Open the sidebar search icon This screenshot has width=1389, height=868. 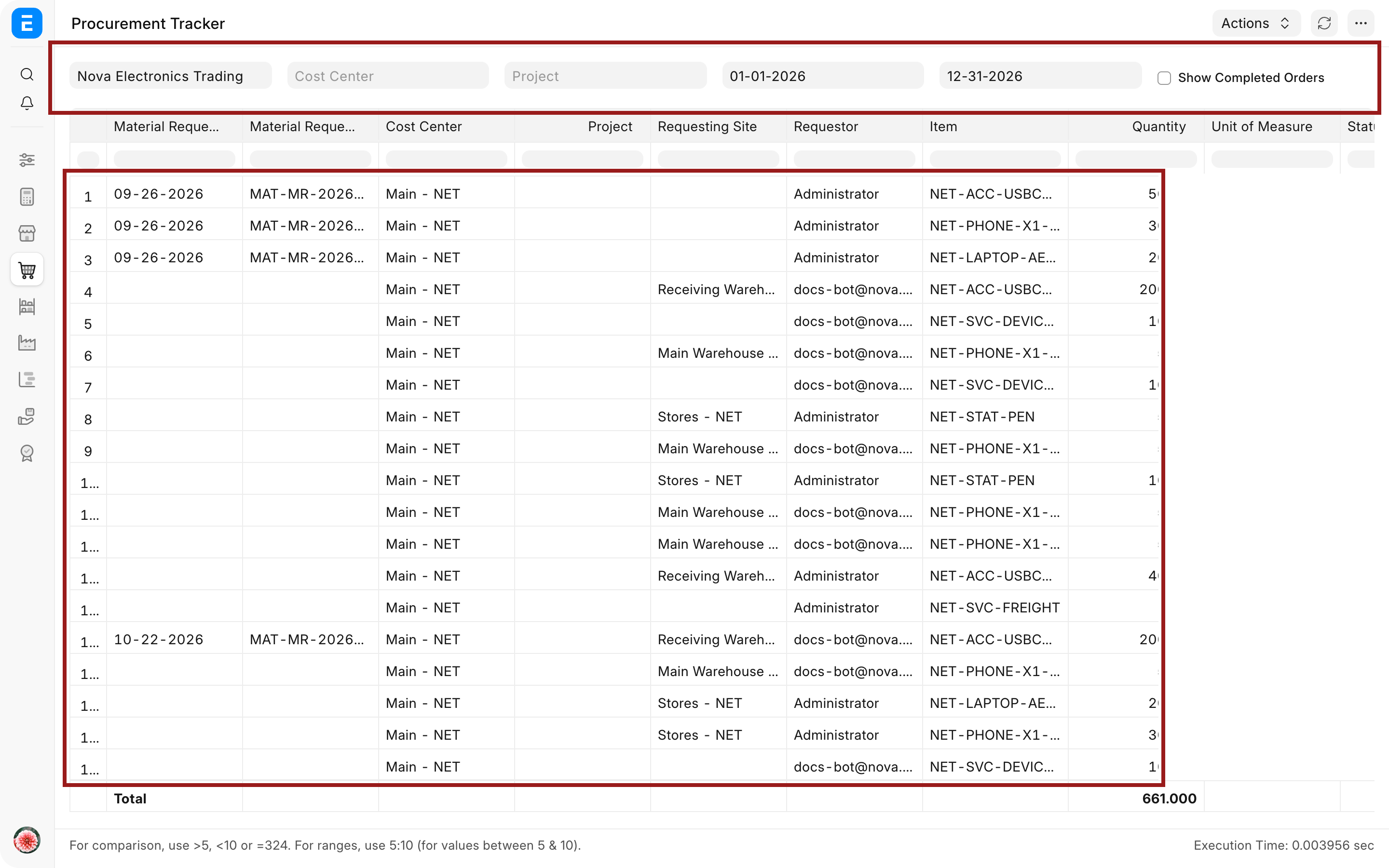tap(27, 74)
